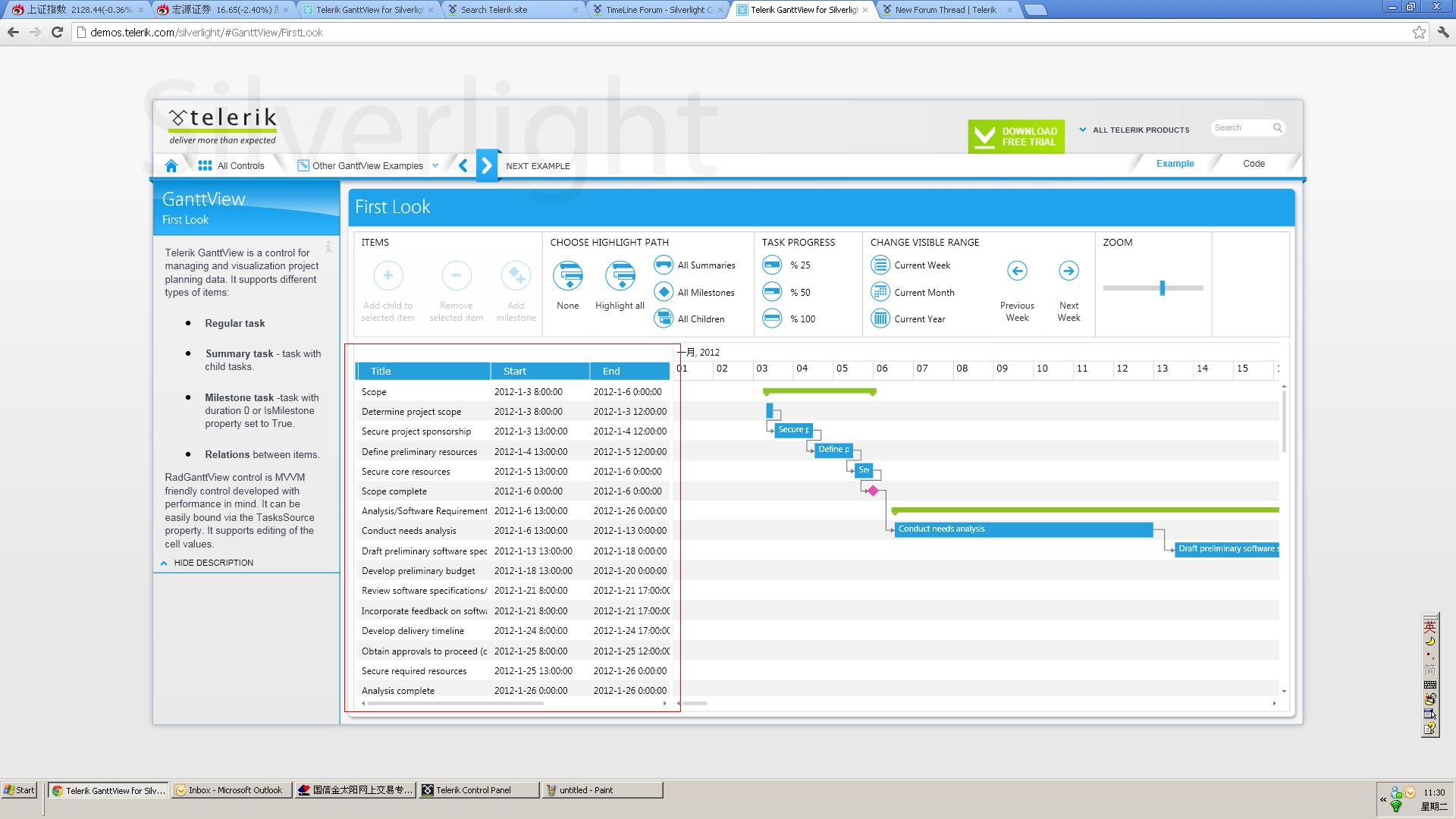The width and height of the screenshot is (1456, 819).
Task: Advance with the Next Week arrow
Action: (x=1068, y=271)
